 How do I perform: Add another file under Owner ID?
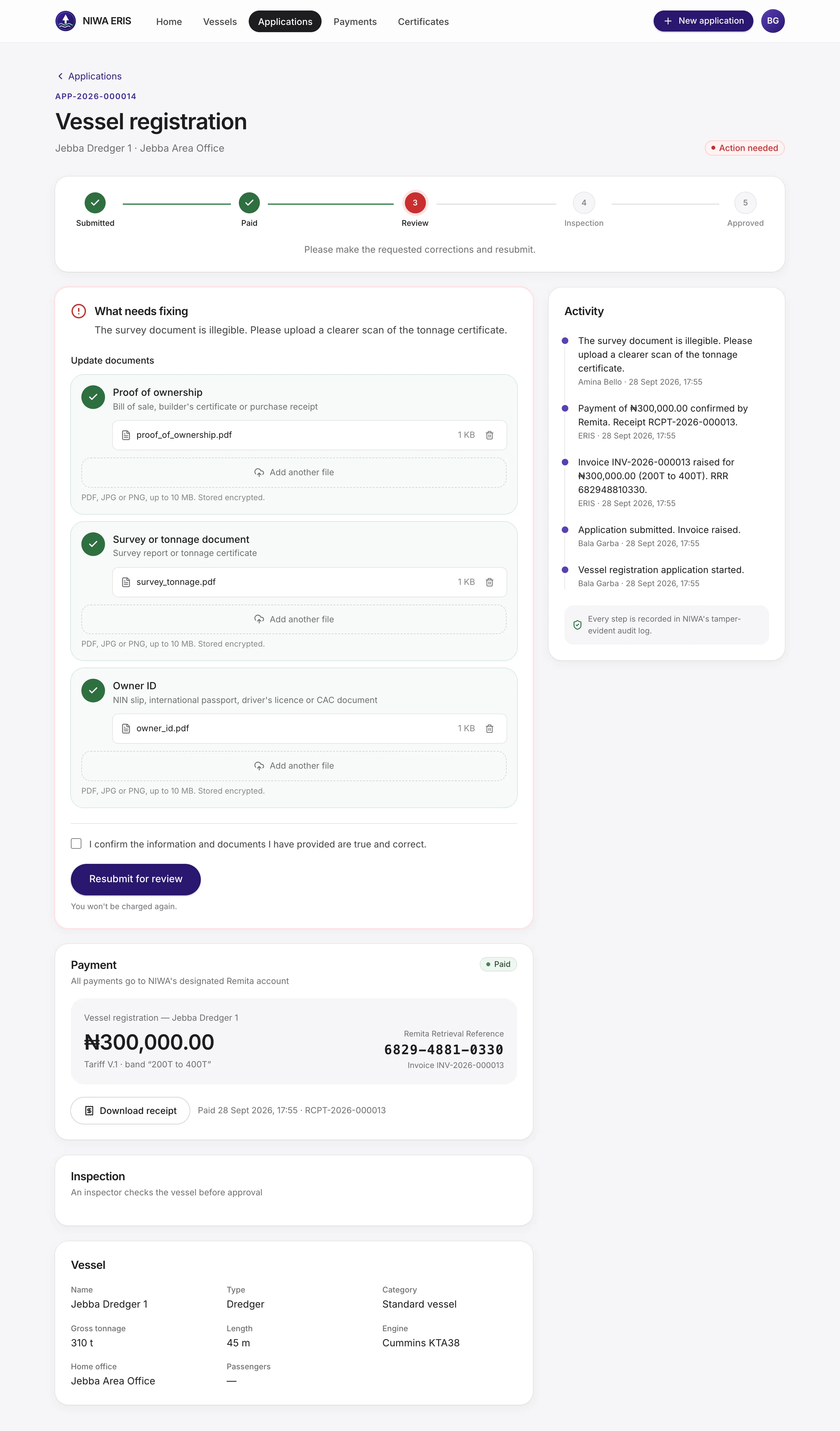click(x=294, y=766)
